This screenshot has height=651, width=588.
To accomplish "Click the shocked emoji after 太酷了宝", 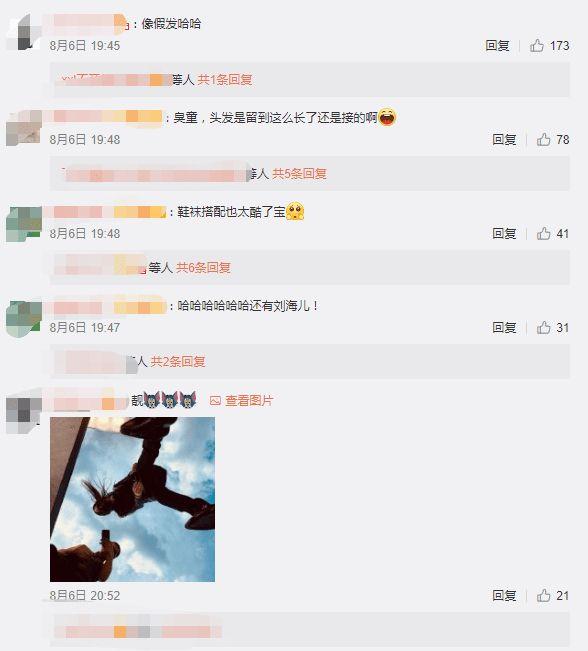I will pyautogui.click(x=295, y=211).
